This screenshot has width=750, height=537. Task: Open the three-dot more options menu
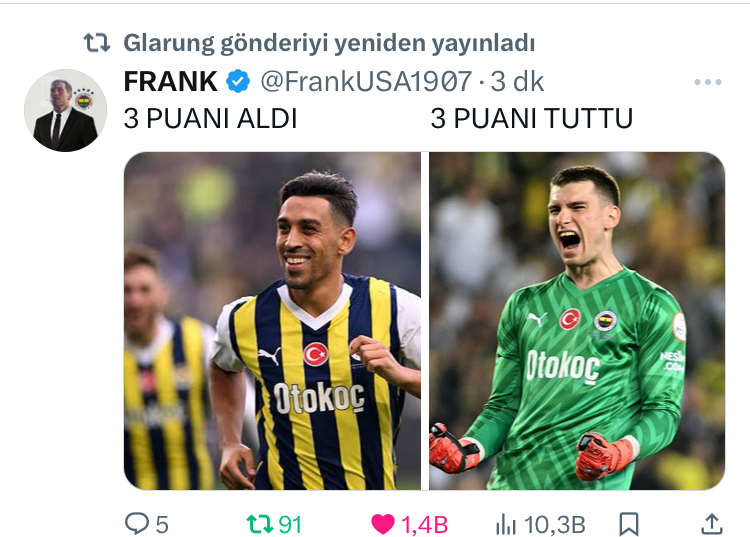(x=708, y=82)
